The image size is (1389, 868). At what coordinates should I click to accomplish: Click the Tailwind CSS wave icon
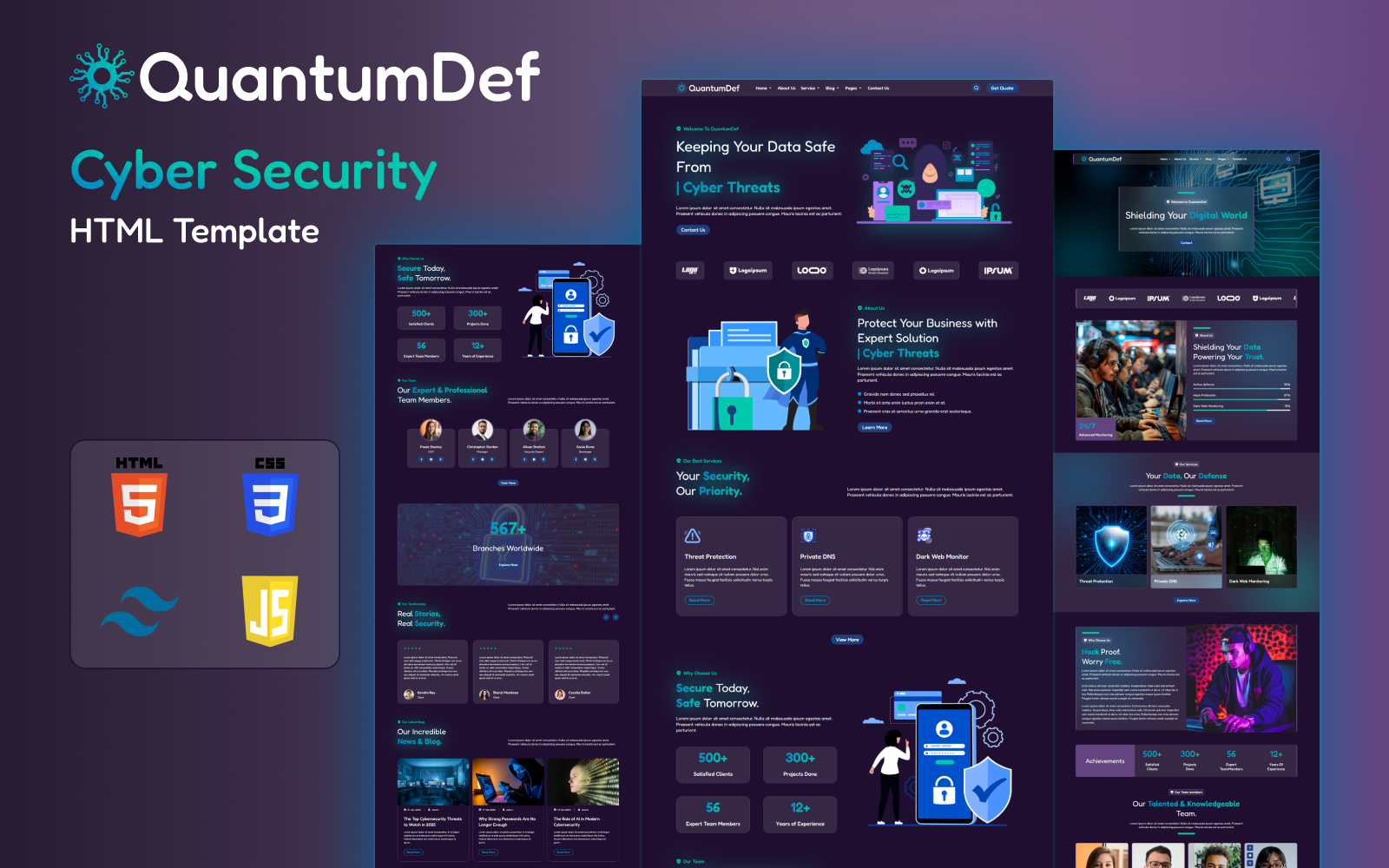(x=139, y=611)
